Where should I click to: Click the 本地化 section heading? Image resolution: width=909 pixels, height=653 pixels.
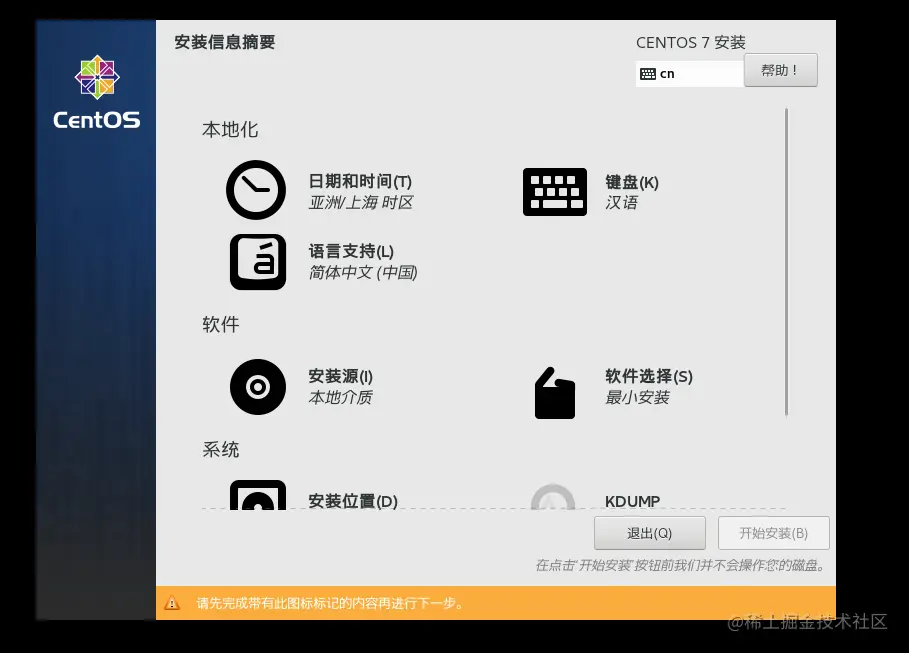pyautogui.click(x=230, y=129)
